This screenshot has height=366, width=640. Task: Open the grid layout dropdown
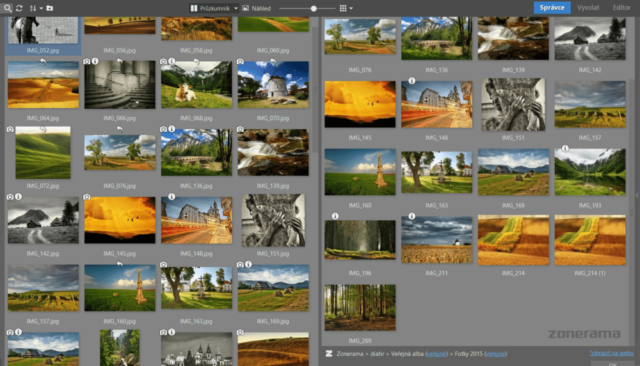click(351, 8)
